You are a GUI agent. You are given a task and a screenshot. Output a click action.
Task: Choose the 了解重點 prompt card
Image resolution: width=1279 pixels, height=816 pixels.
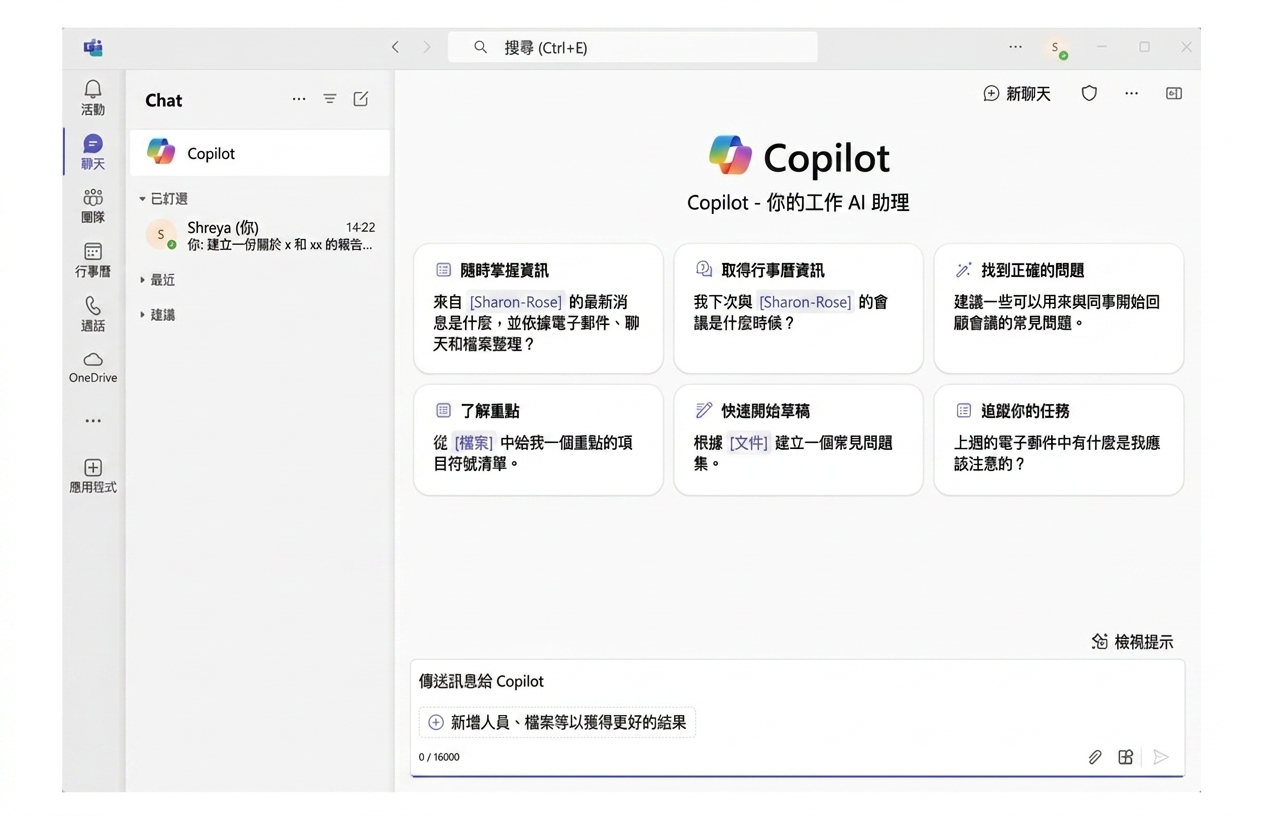coord(538,440)
